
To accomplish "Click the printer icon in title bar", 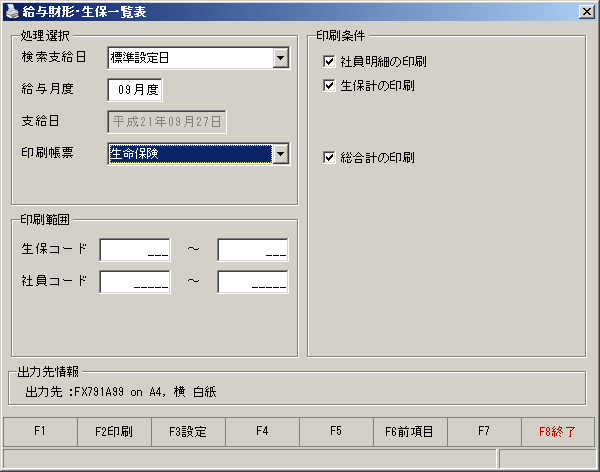I will [x=12, y=11].
